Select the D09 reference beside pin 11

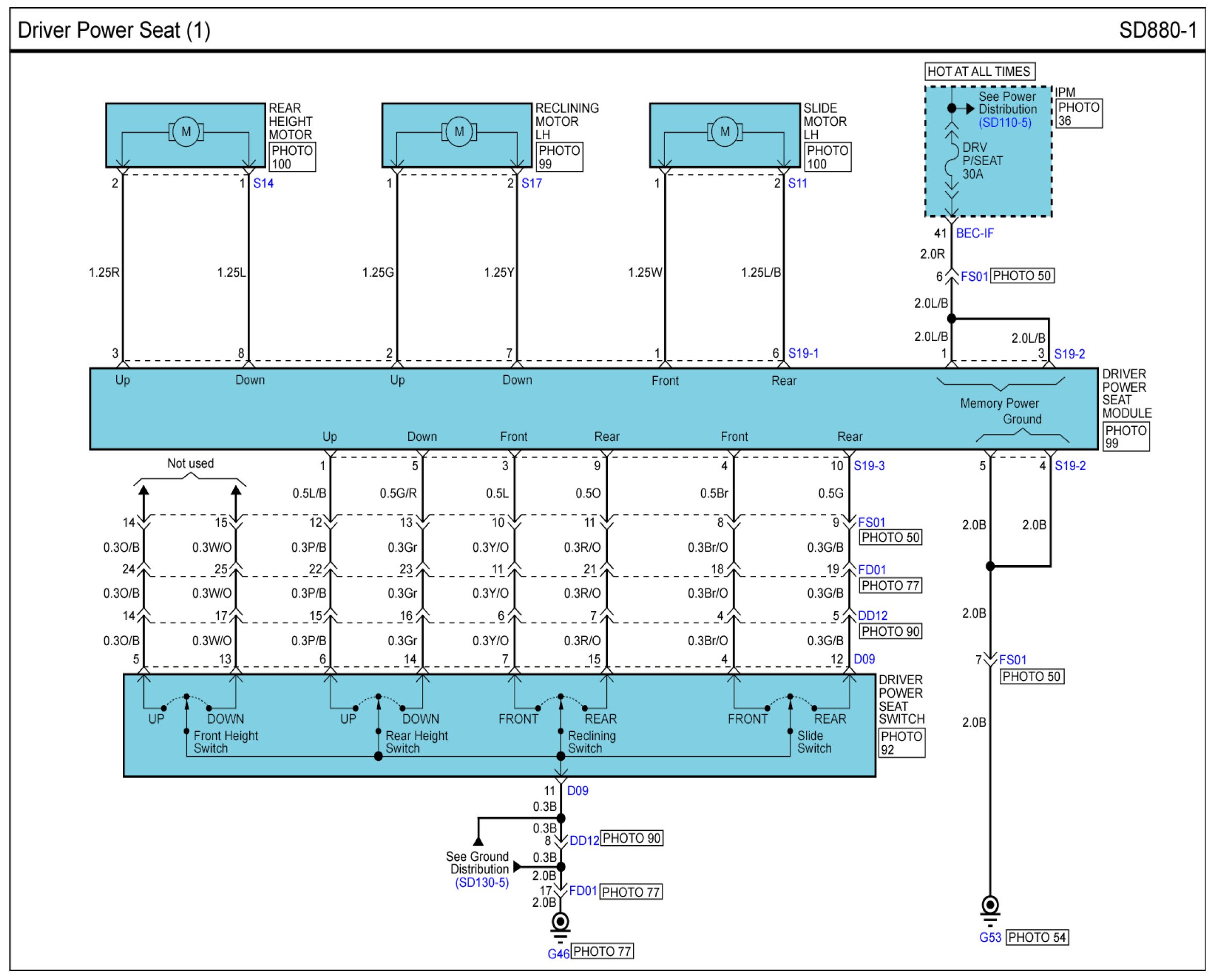577,791
